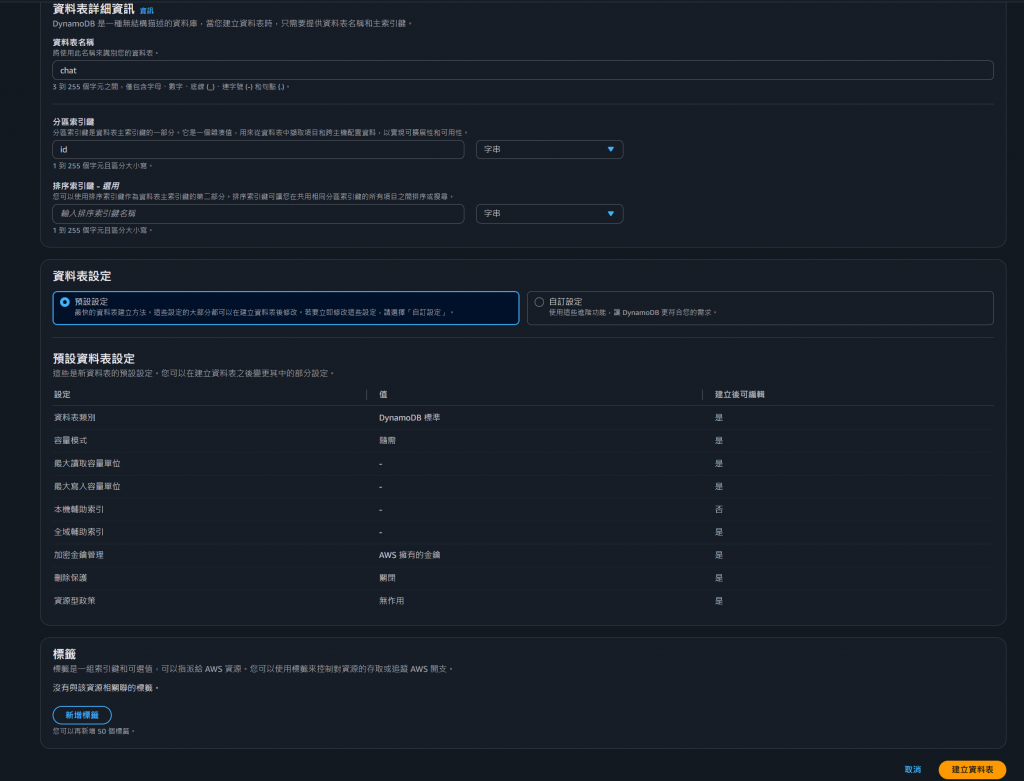This screenshot has height=781, width=1024.
Task: Click the 資料表類別 row label
Action: pyautogui.click(x=74, y=417)
